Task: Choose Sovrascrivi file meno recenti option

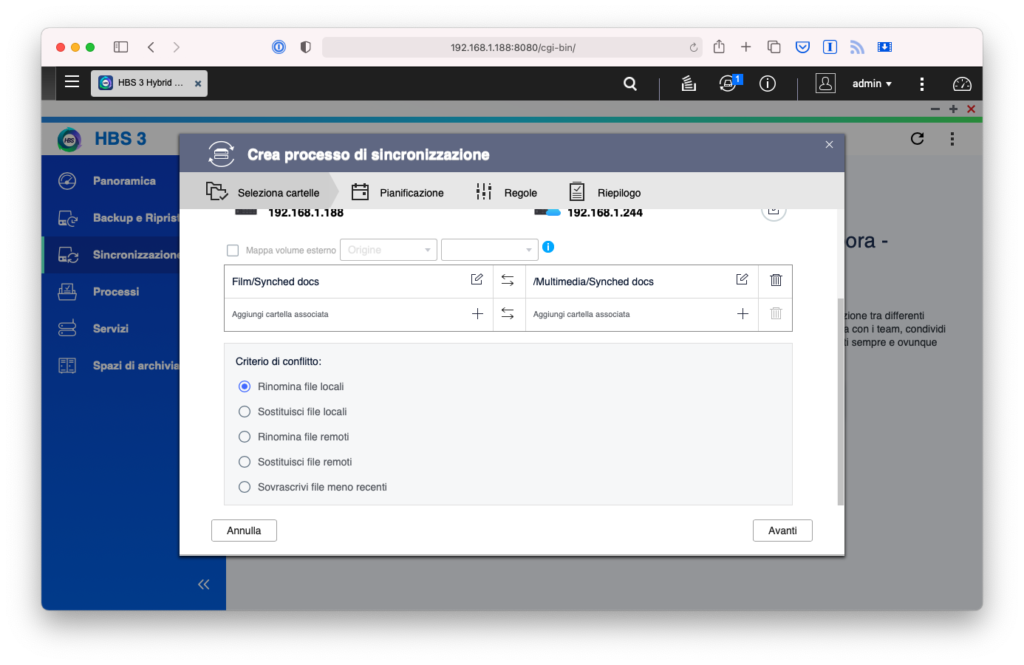Action: (245, 487)
